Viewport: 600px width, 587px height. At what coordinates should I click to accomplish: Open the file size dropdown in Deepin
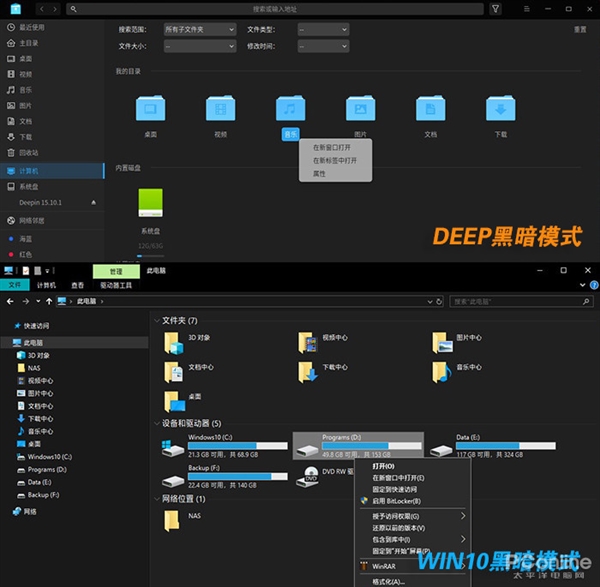point(200,46)
